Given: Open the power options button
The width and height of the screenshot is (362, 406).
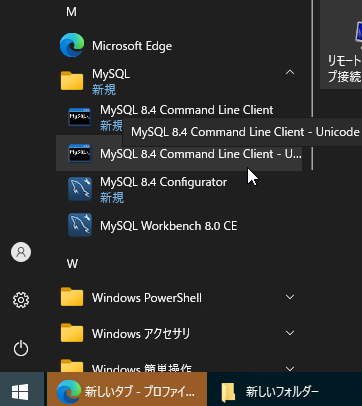Looking at the screenshot, I should tap(21, 348).
